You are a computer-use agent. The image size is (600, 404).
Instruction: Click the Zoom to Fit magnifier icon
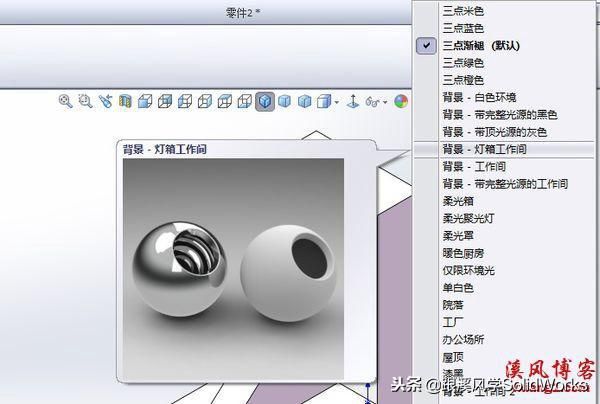(65, 101)
